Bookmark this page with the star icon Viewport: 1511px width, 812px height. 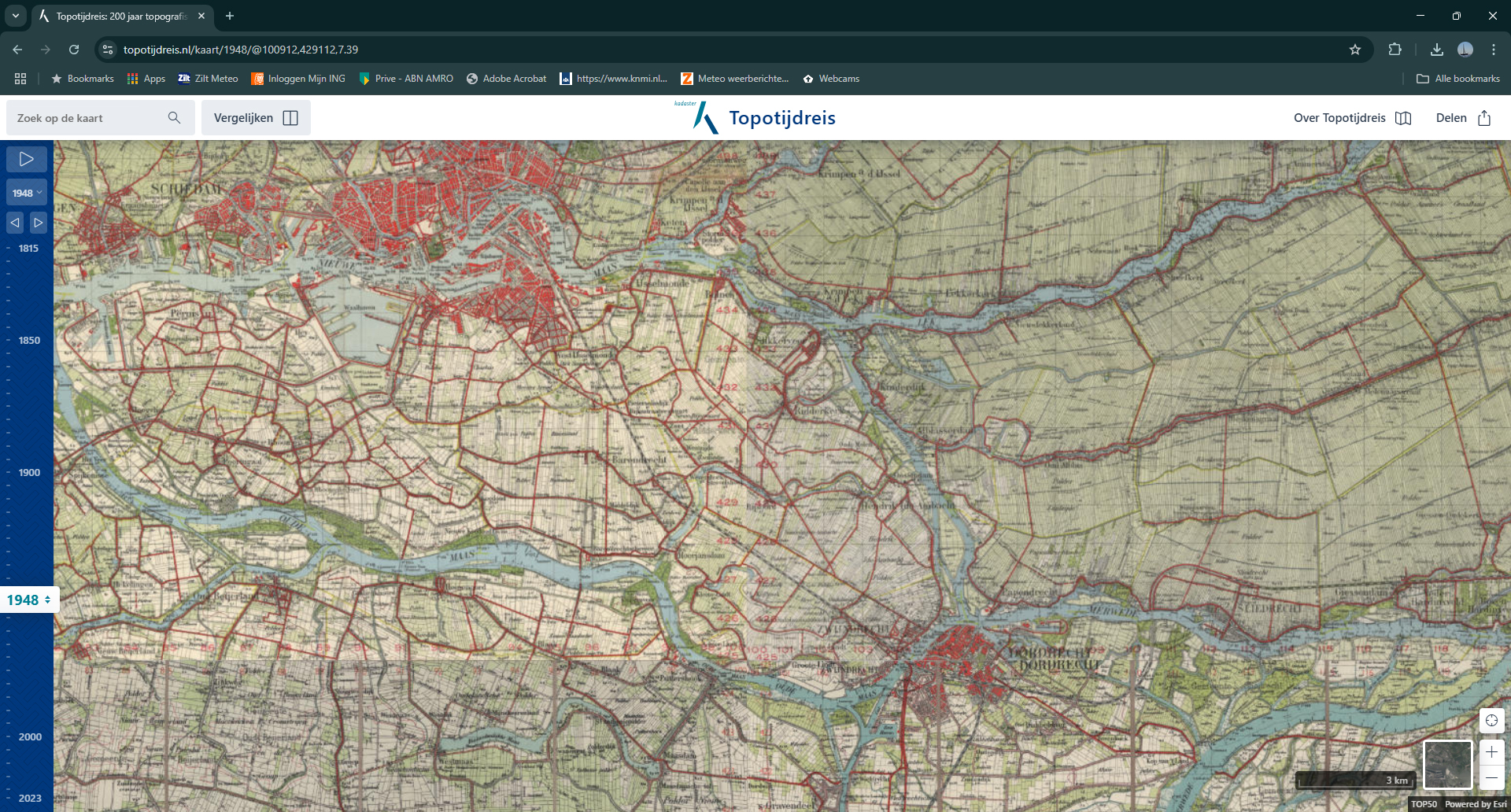pos(1355,50)
